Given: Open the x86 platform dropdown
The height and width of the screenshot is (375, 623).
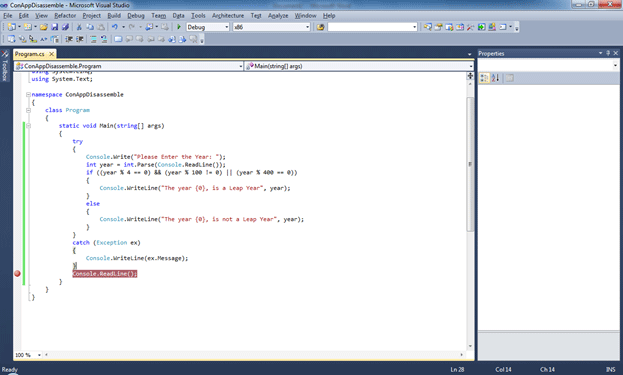Looking at the screenshot, I should click(271, 27).
